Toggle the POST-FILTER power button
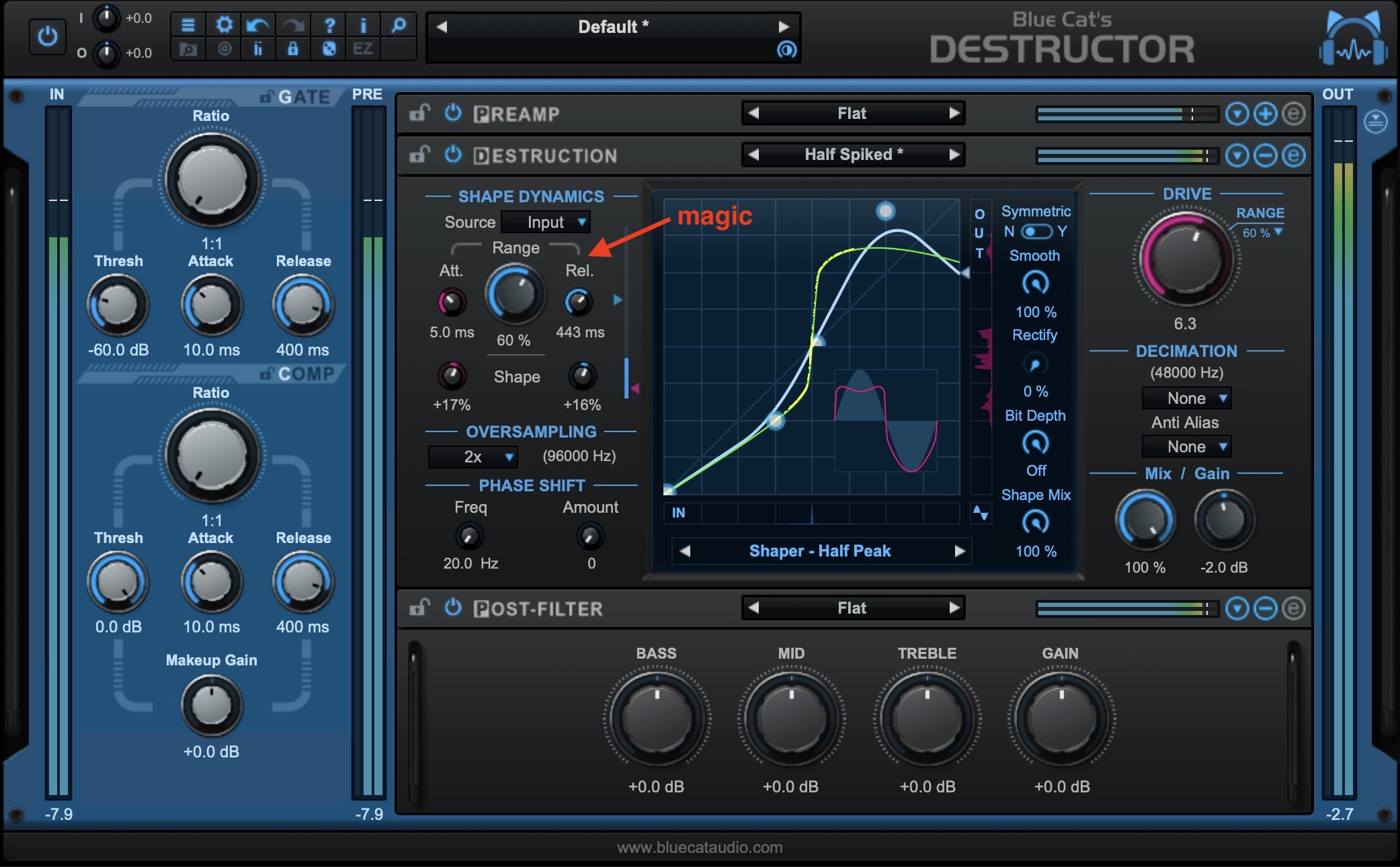The image size is (1400, 867). tap(454, 608)
